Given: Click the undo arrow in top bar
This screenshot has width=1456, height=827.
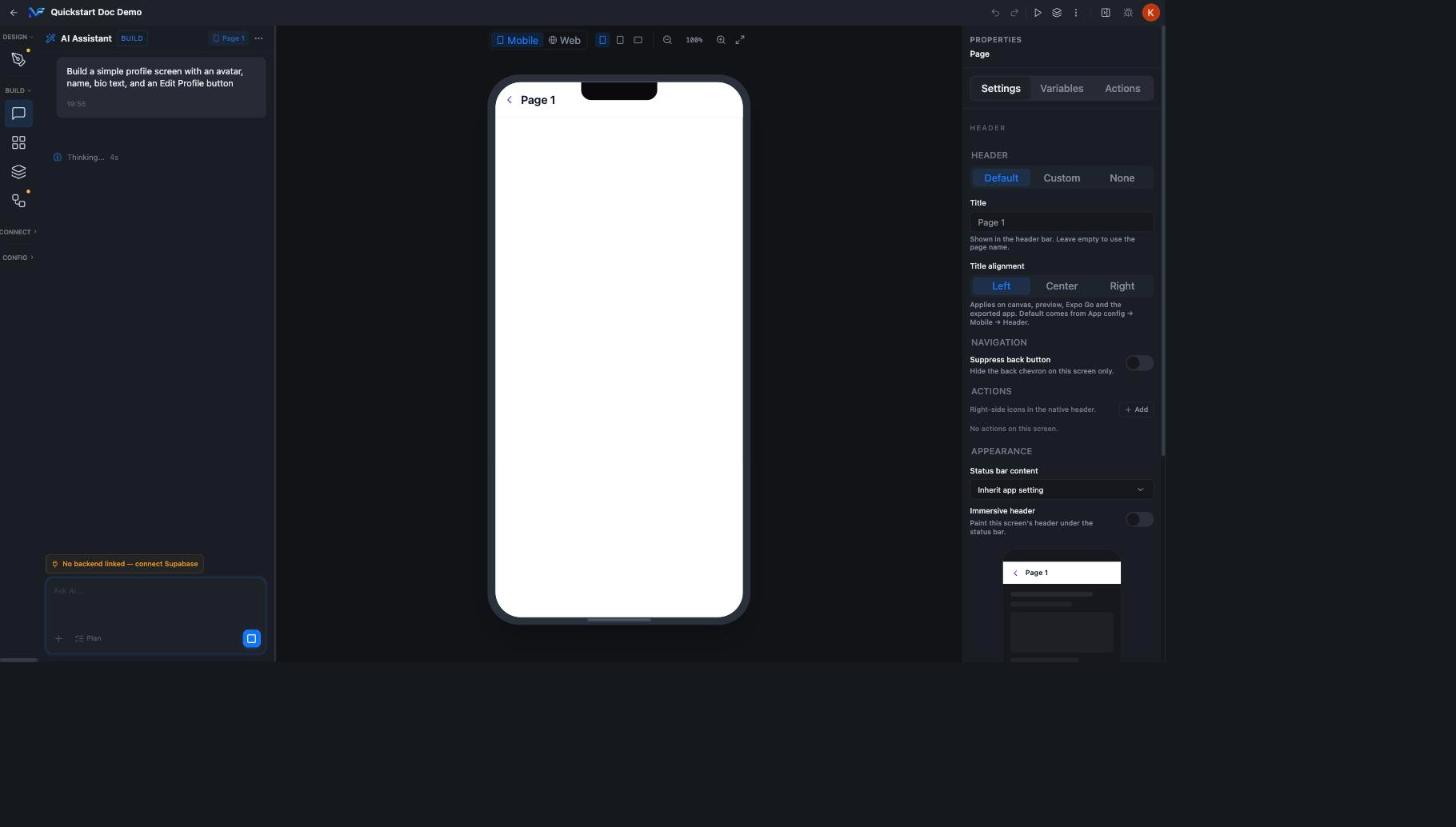Looking at the screenshot, I should tap(995, 13).
